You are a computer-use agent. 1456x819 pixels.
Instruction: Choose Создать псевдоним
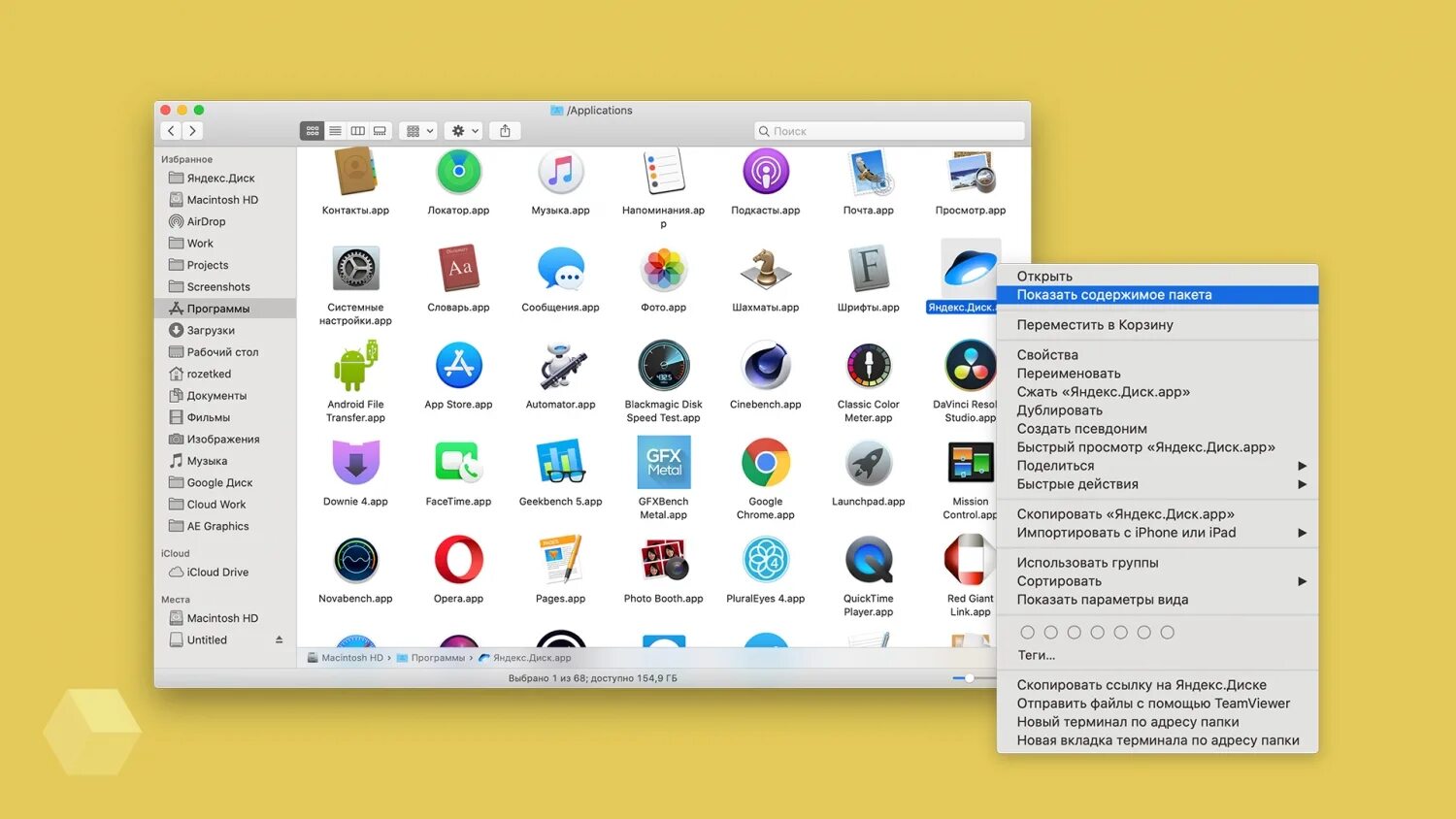[x=1157, y=429]
